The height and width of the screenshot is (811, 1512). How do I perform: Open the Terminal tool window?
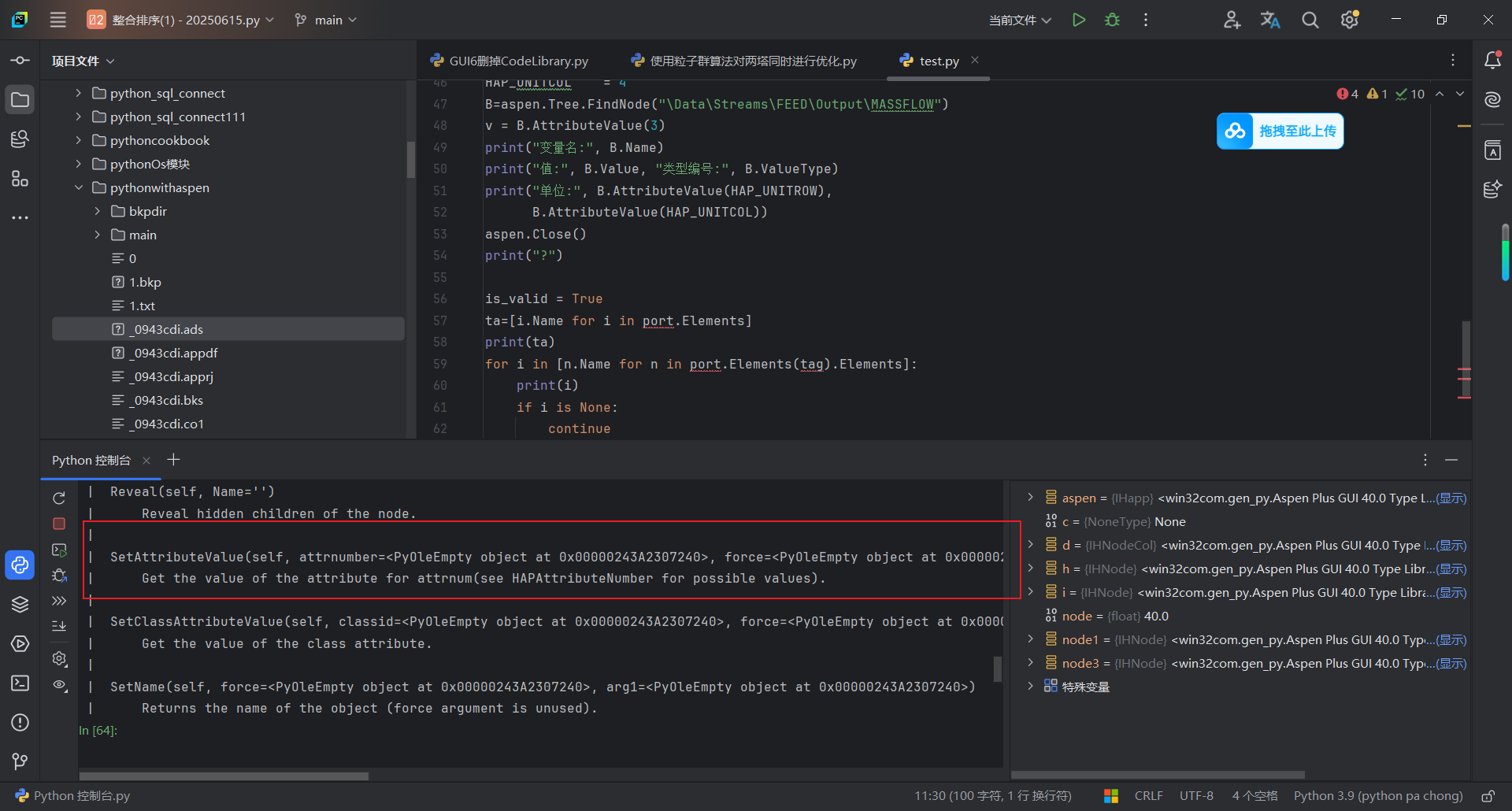[x=20, y=683]
